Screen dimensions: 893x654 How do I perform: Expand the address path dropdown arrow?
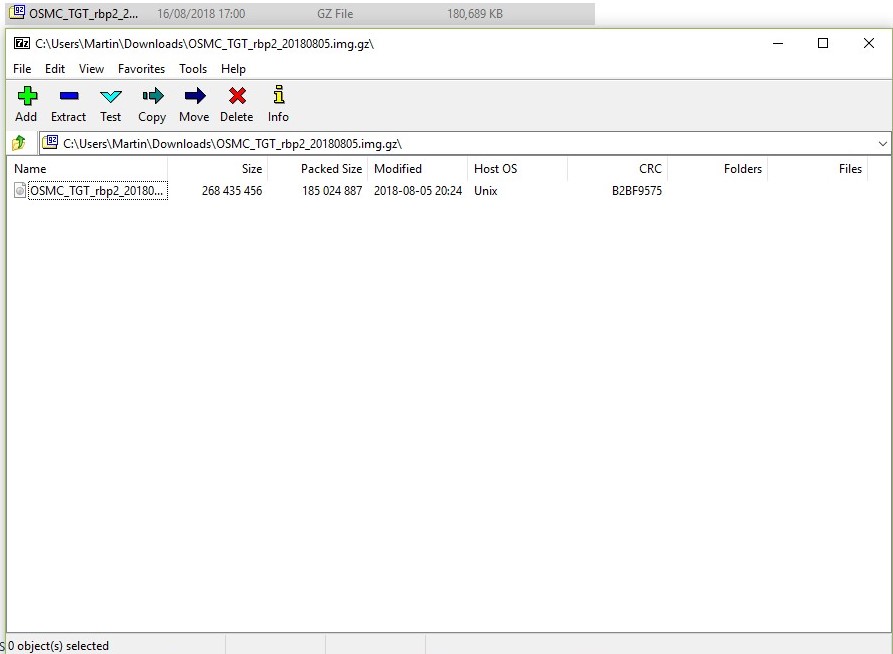pos(882,144)
